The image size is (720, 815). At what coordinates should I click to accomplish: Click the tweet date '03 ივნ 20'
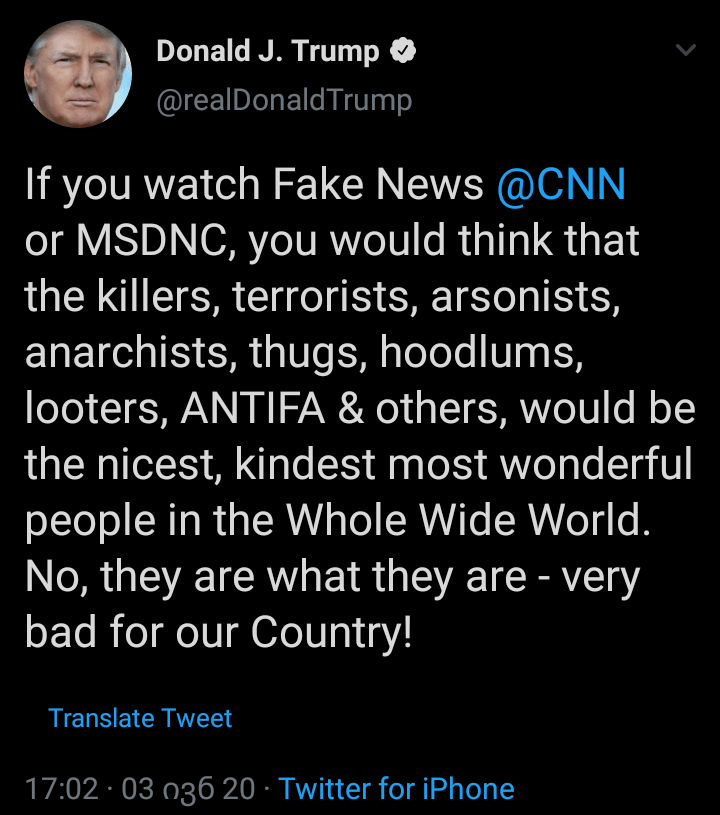pos(188,789)
